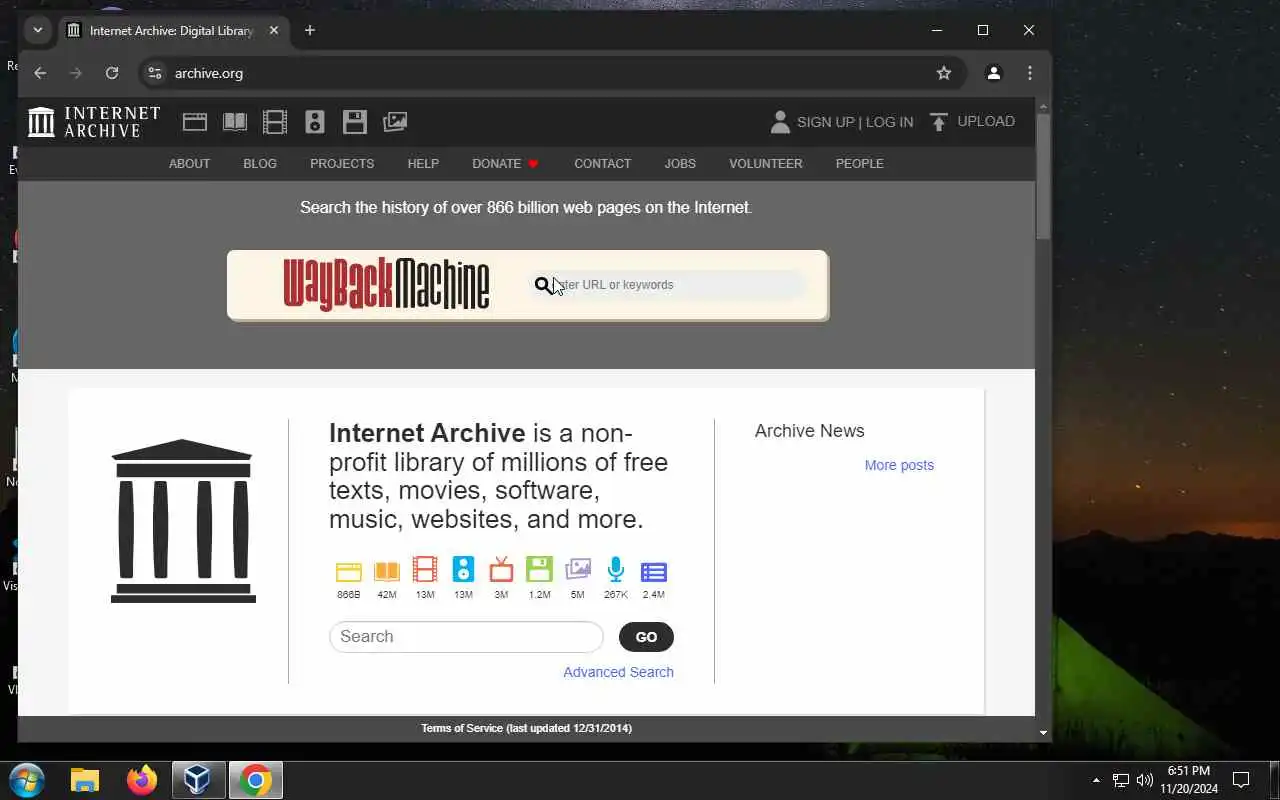Screen dimensions: 1280x800
Task: Open the Texts book icon in top nav
Action: (235, 122)
